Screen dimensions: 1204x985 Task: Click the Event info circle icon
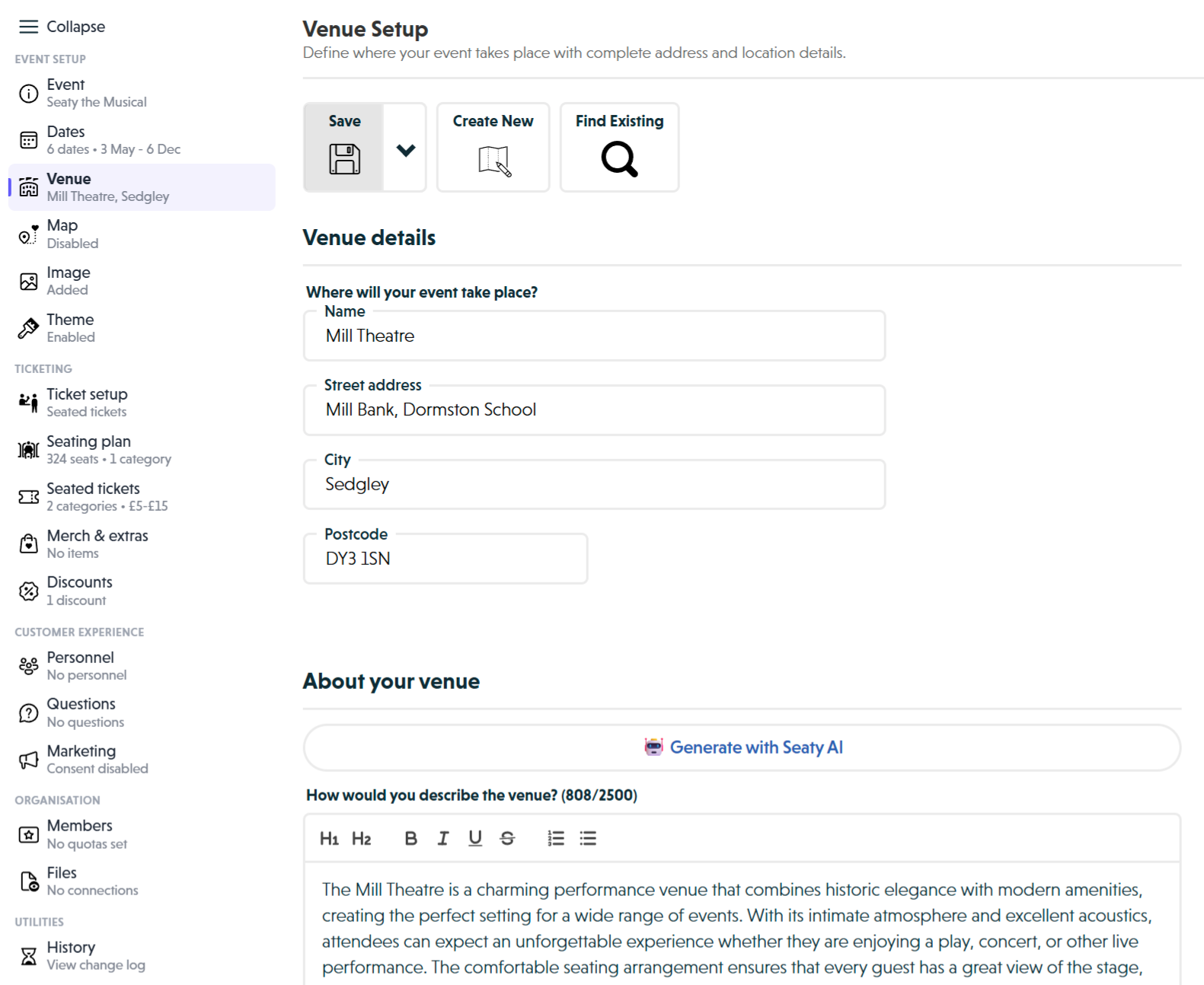[x=28, y=94]
